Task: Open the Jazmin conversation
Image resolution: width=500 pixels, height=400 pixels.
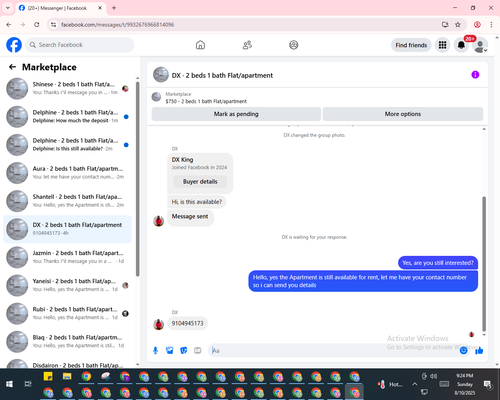Action: 67,257
